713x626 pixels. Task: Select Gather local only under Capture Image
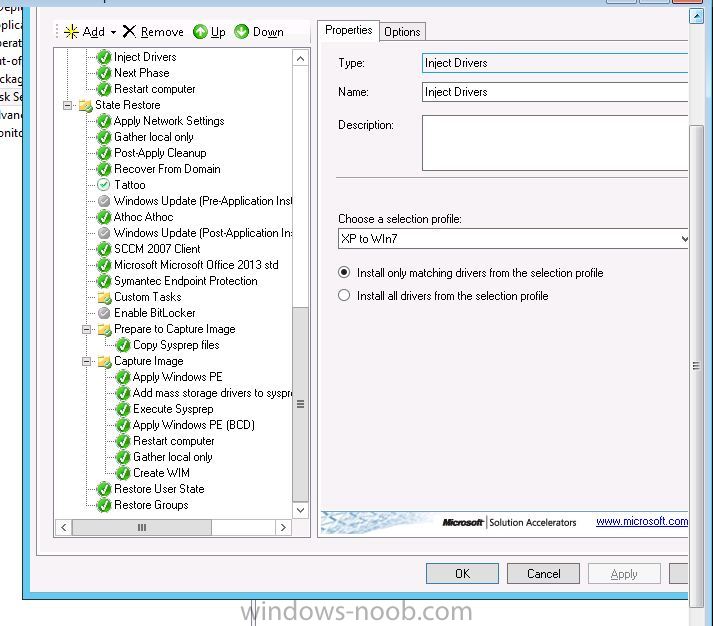[173, 457]
